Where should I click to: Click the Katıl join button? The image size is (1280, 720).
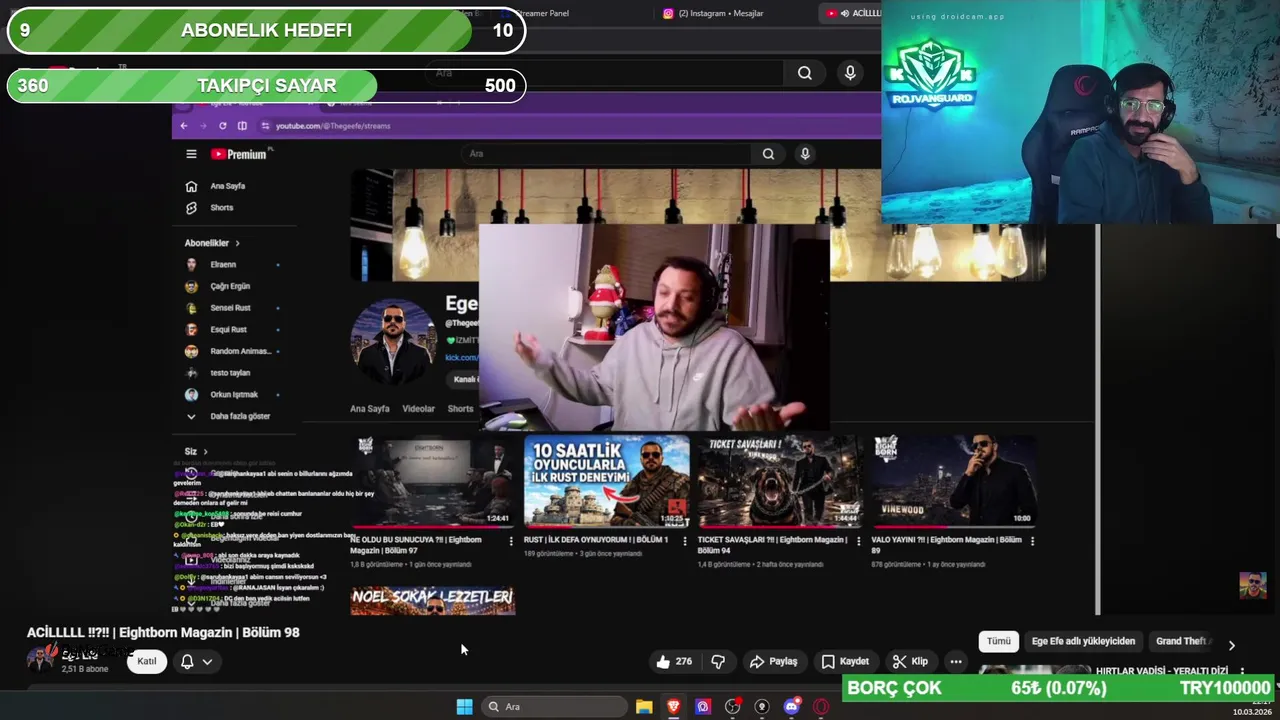[x=147, y=661]
